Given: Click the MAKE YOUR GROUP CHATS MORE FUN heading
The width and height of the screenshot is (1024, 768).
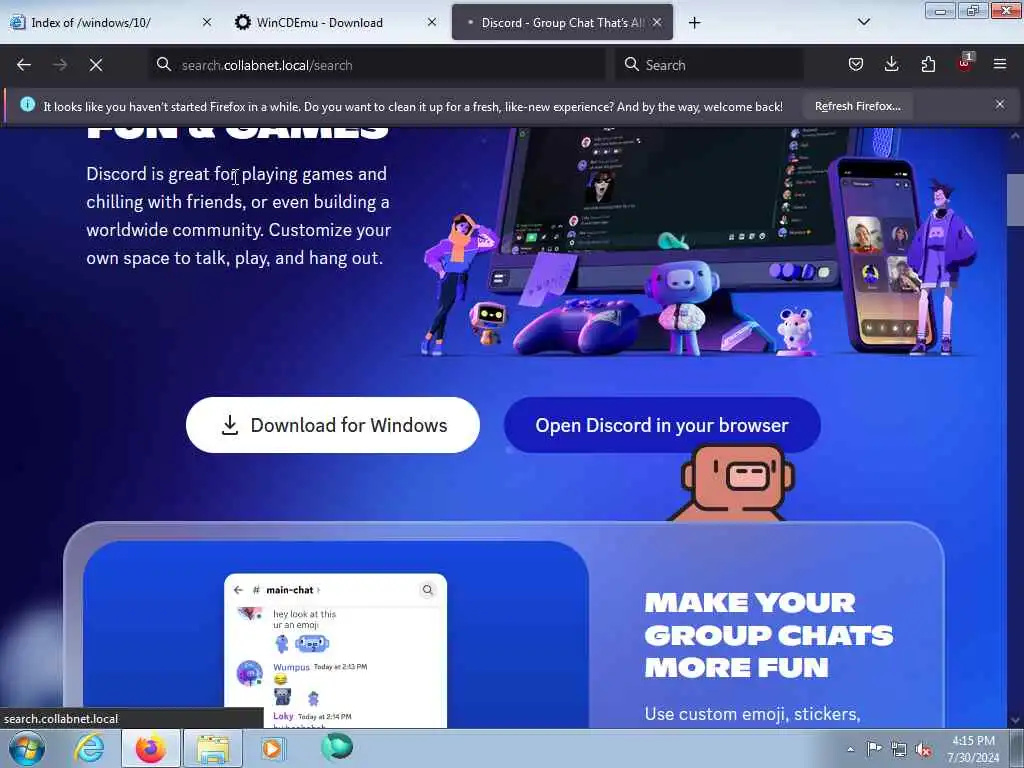Looking at the screenshot, I should pyautogui.click(x=769, y=635).
